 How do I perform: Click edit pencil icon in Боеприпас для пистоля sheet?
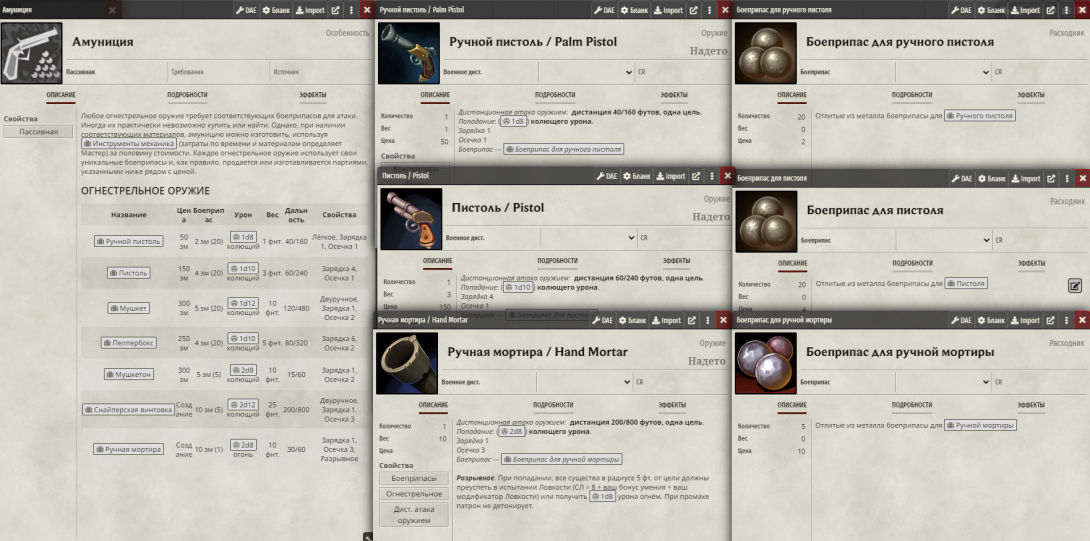point(1075,285)
